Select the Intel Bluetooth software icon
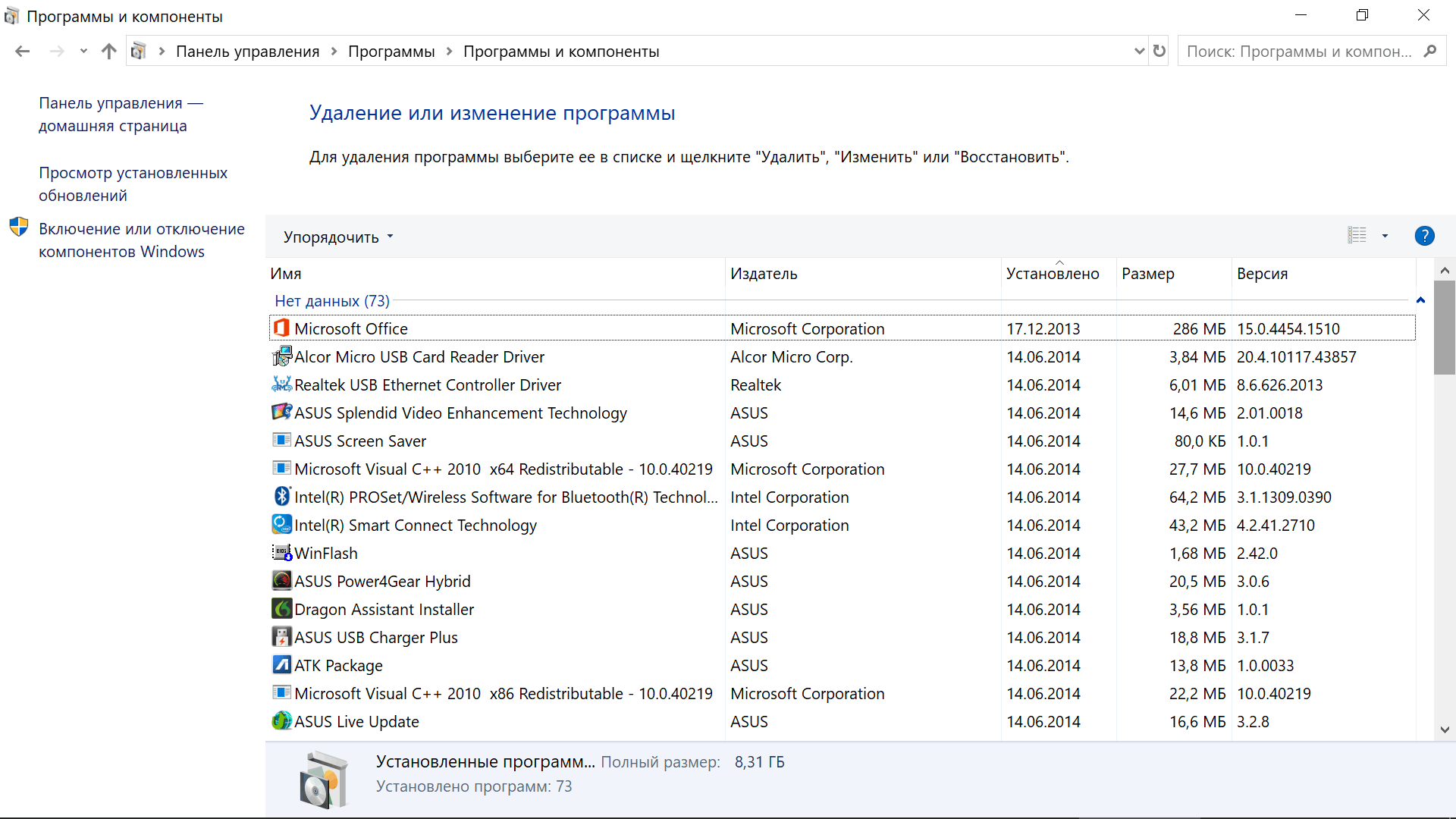Image resolution: width=1456 pixels, height=819 pixels. pyautogui.click(x=281, y=497)
